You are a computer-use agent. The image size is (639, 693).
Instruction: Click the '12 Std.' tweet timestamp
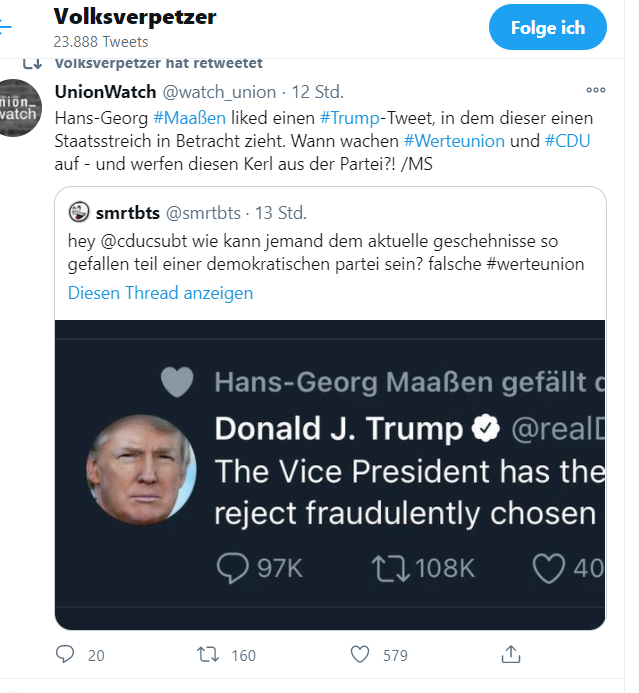pyautogui.click(x=317, y=92)
